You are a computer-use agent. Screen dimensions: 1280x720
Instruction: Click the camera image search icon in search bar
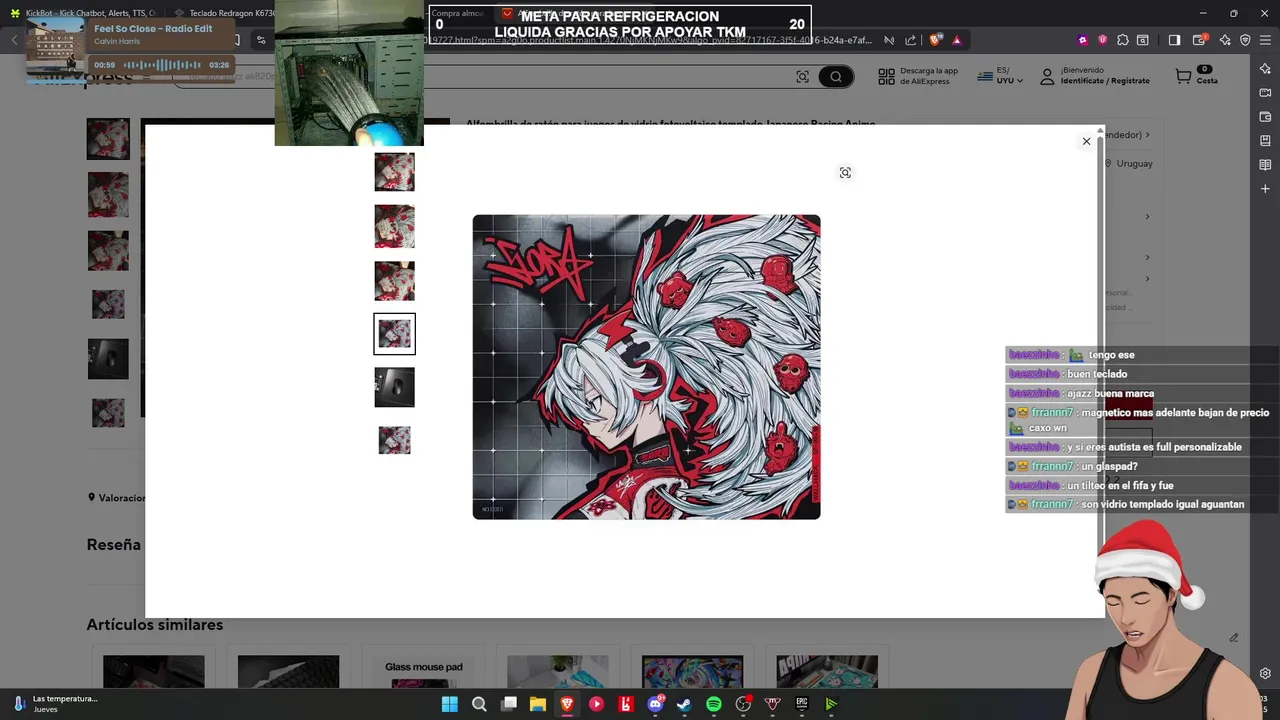tap(802, 76)
